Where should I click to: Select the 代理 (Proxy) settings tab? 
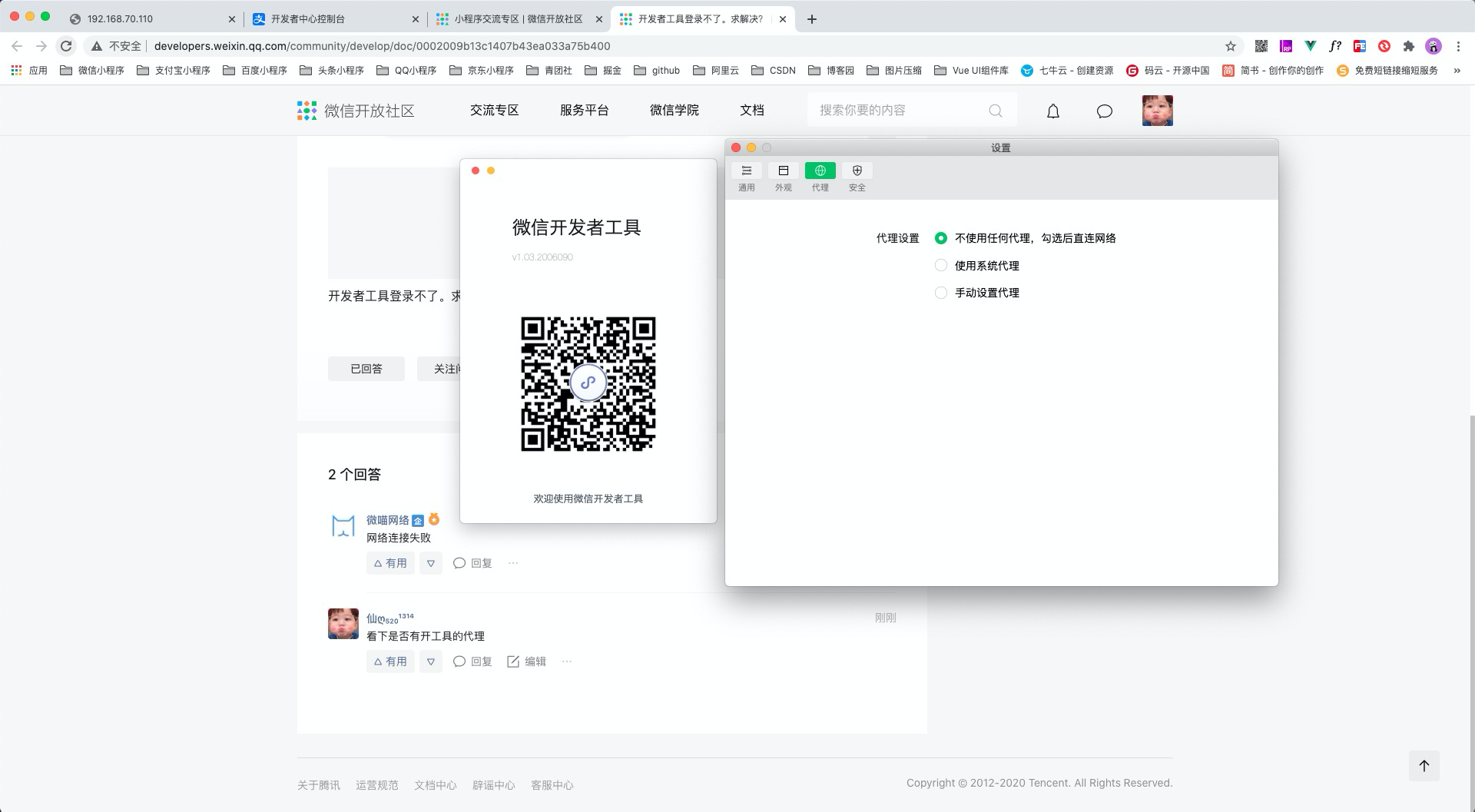(x=820, y=177)
